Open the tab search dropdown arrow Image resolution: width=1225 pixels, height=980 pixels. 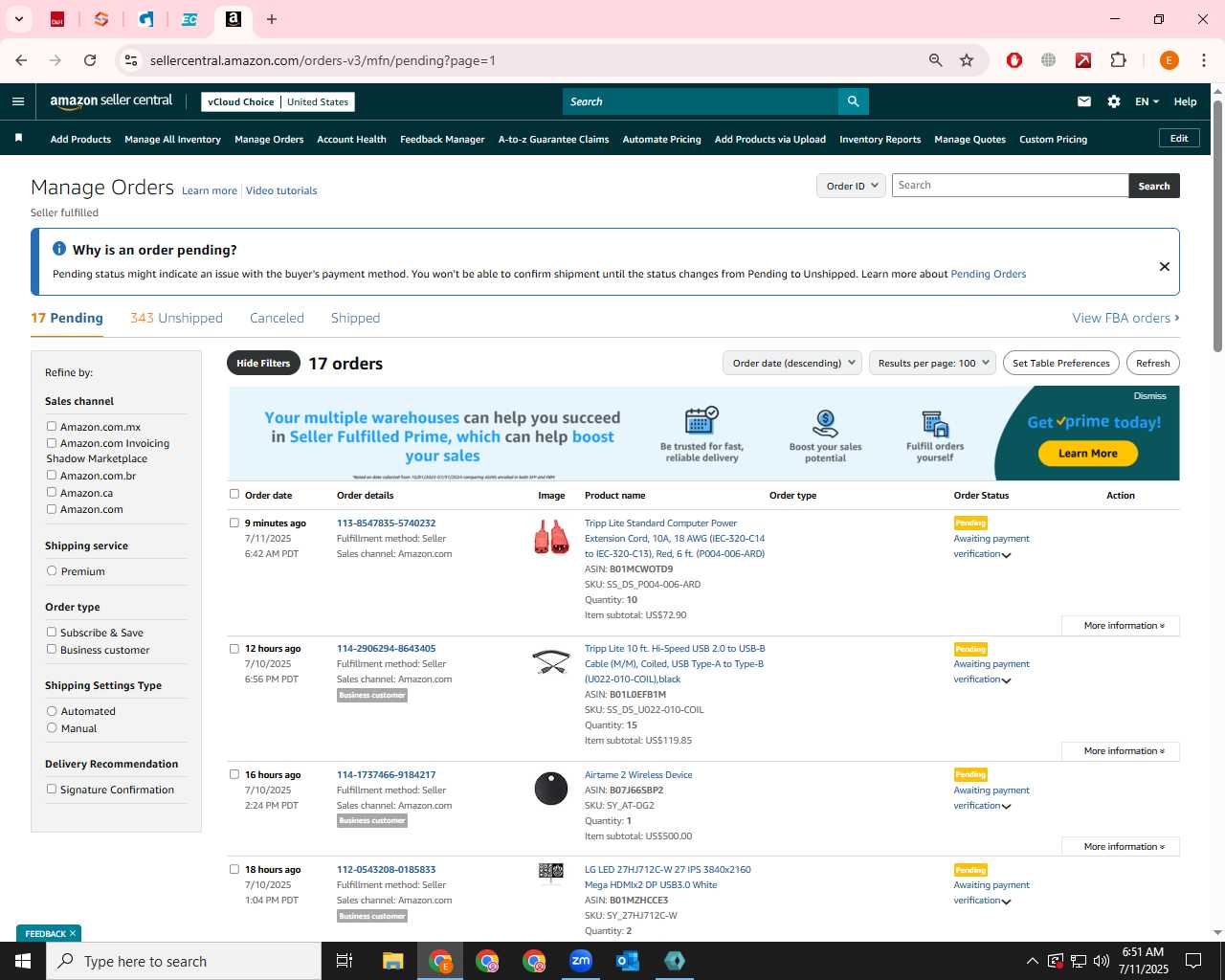pyautogui.click(x=18, y=19)
